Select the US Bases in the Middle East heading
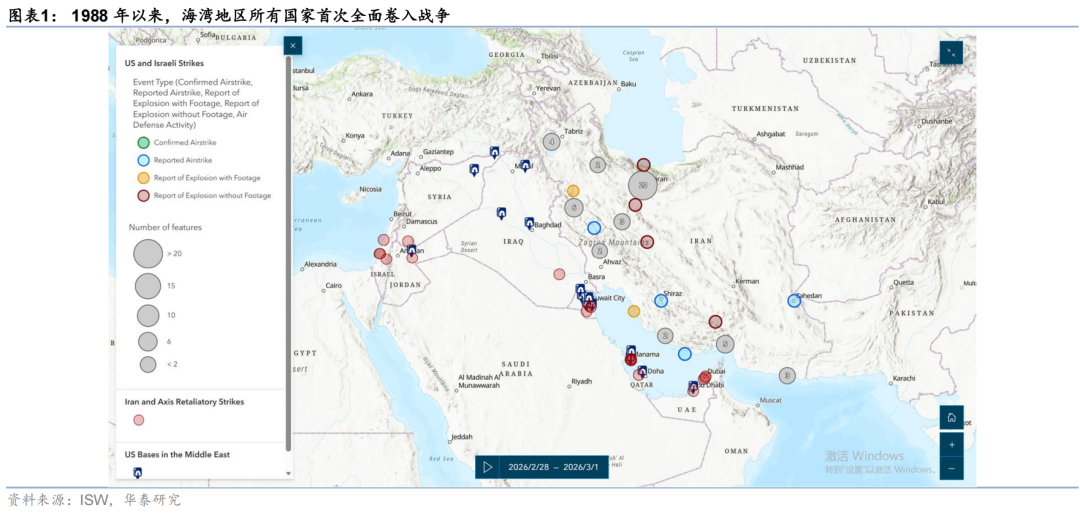This screenshot has height=513, width=1080. click(x=177, y=454)
